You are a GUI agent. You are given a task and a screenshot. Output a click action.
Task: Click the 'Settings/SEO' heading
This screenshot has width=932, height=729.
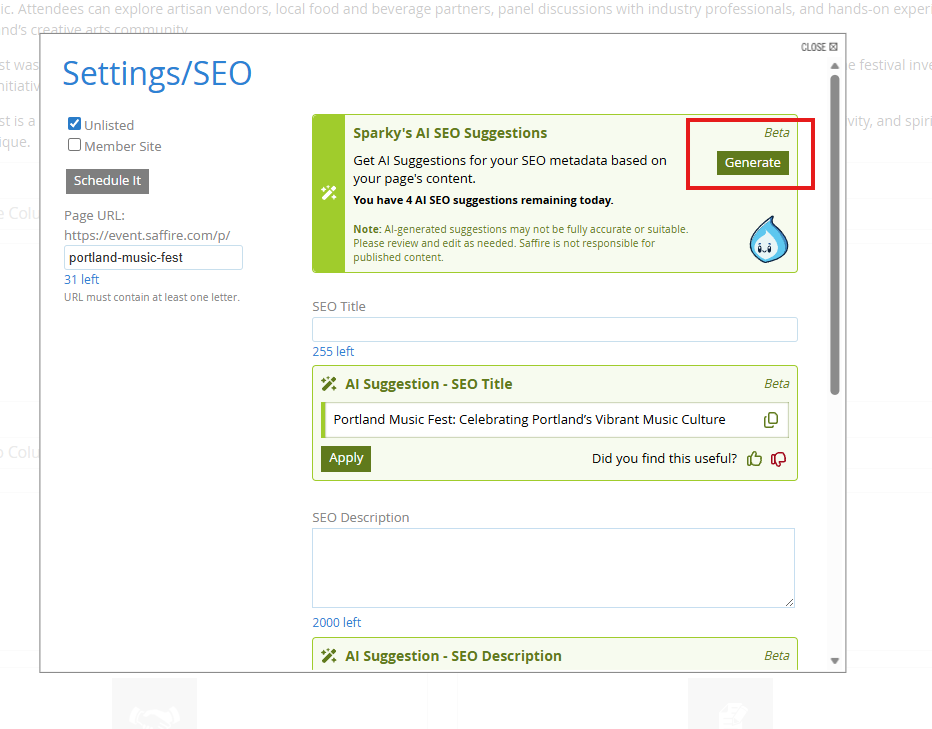coord(158,74)
